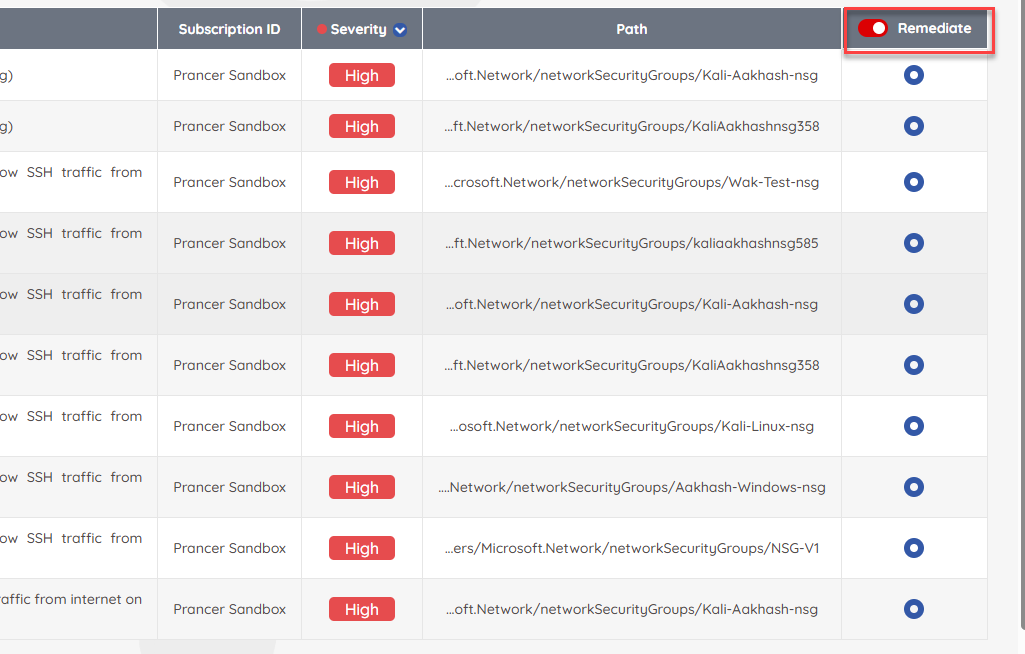1025x654 pixels.
Task: Click the vertical scrollbar at right edge
Action: click(x=1022, y=314)
